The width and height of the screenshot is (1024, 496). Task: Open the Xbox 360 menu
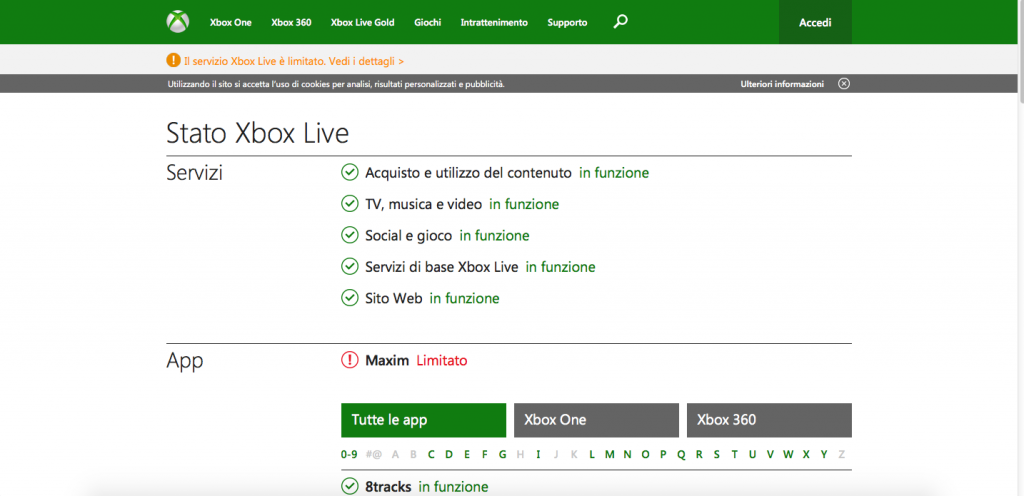291,23
